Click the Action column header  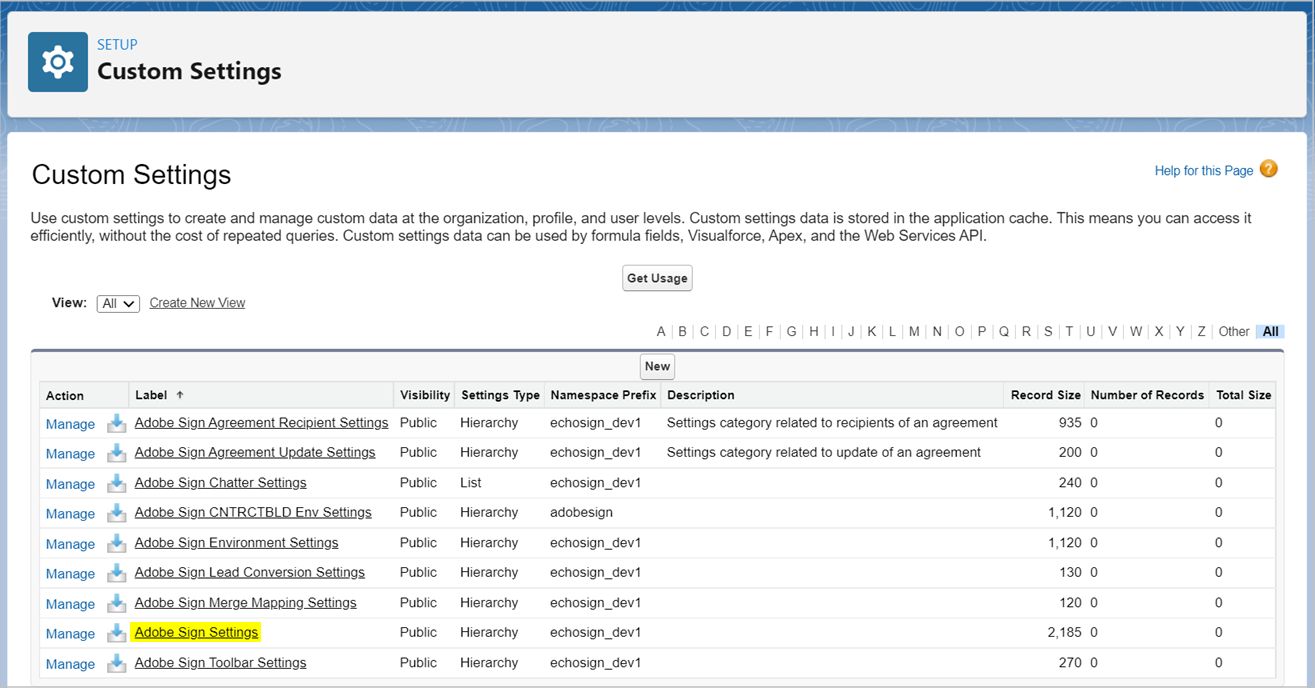(x=65, y=395)
